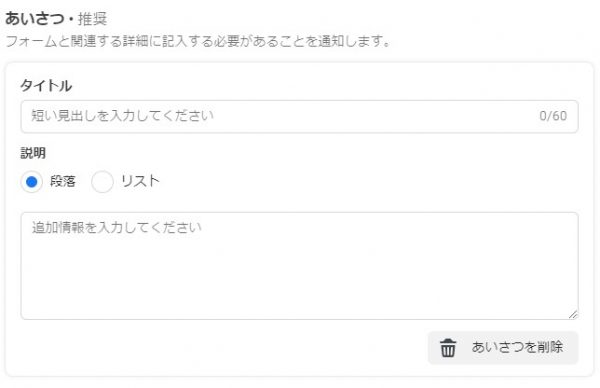The height and width of the screenshot is (388, 600).
Task: Click the 0/60 character counter
Action: (x=553, y=116)
